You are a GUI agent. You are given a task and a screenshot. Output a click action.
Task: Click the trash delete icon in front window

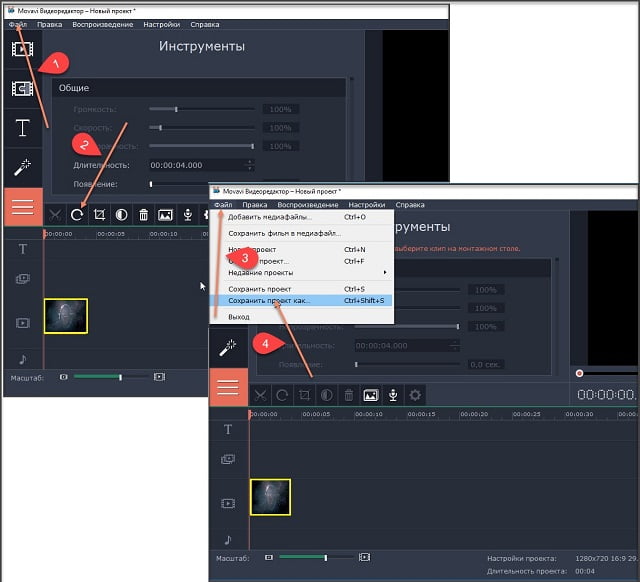coord(349,395)
